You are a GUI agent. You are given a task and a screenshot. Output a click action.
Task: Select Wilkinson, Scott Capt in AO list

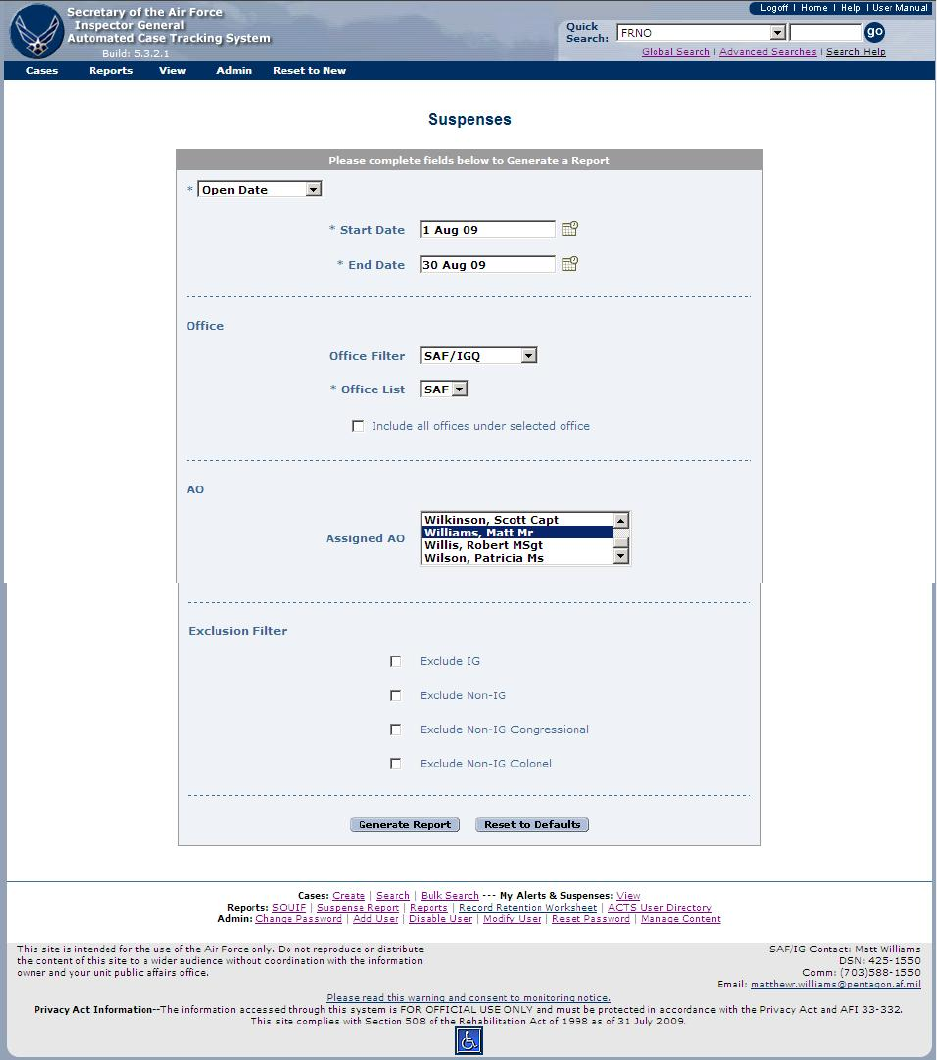[516, 520]
